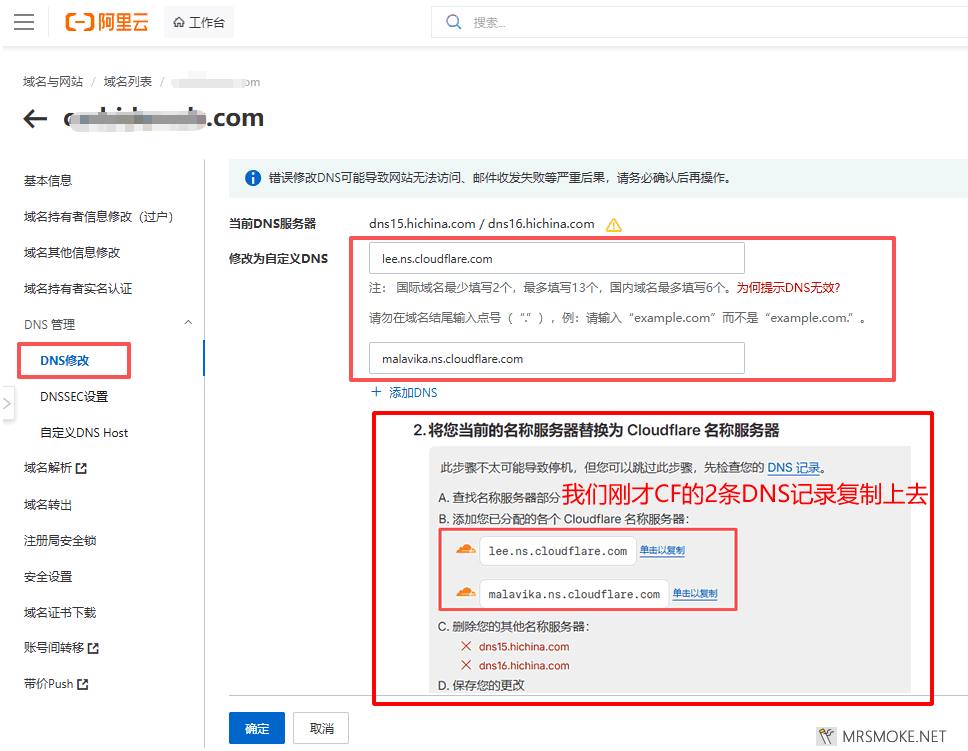The width and height of the screenshot is (968, 751).
Task: Open the hamburger navigation menu
Action: [24, 22]
